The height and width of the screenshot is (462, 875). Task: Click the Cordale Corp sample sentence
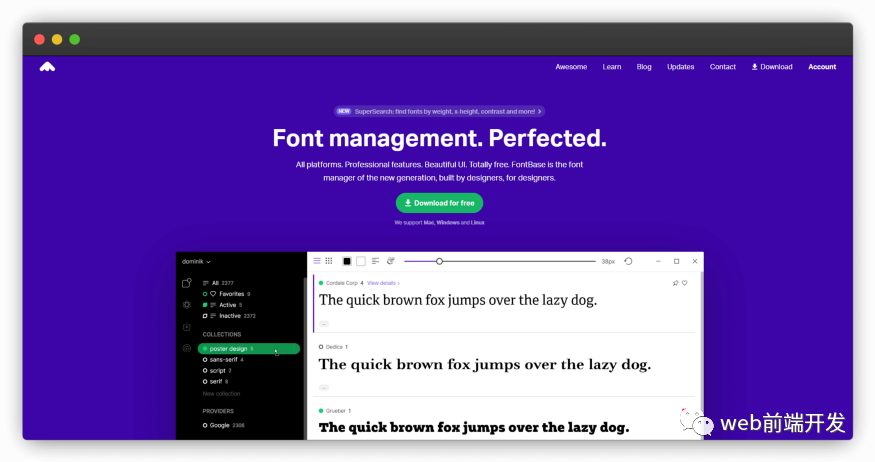point(458,300)
